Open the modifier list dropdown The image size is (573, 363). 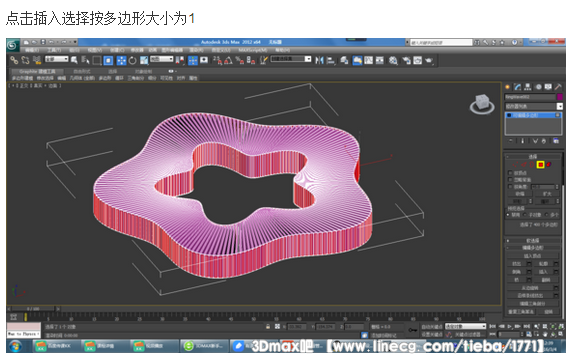click(534, 106)
